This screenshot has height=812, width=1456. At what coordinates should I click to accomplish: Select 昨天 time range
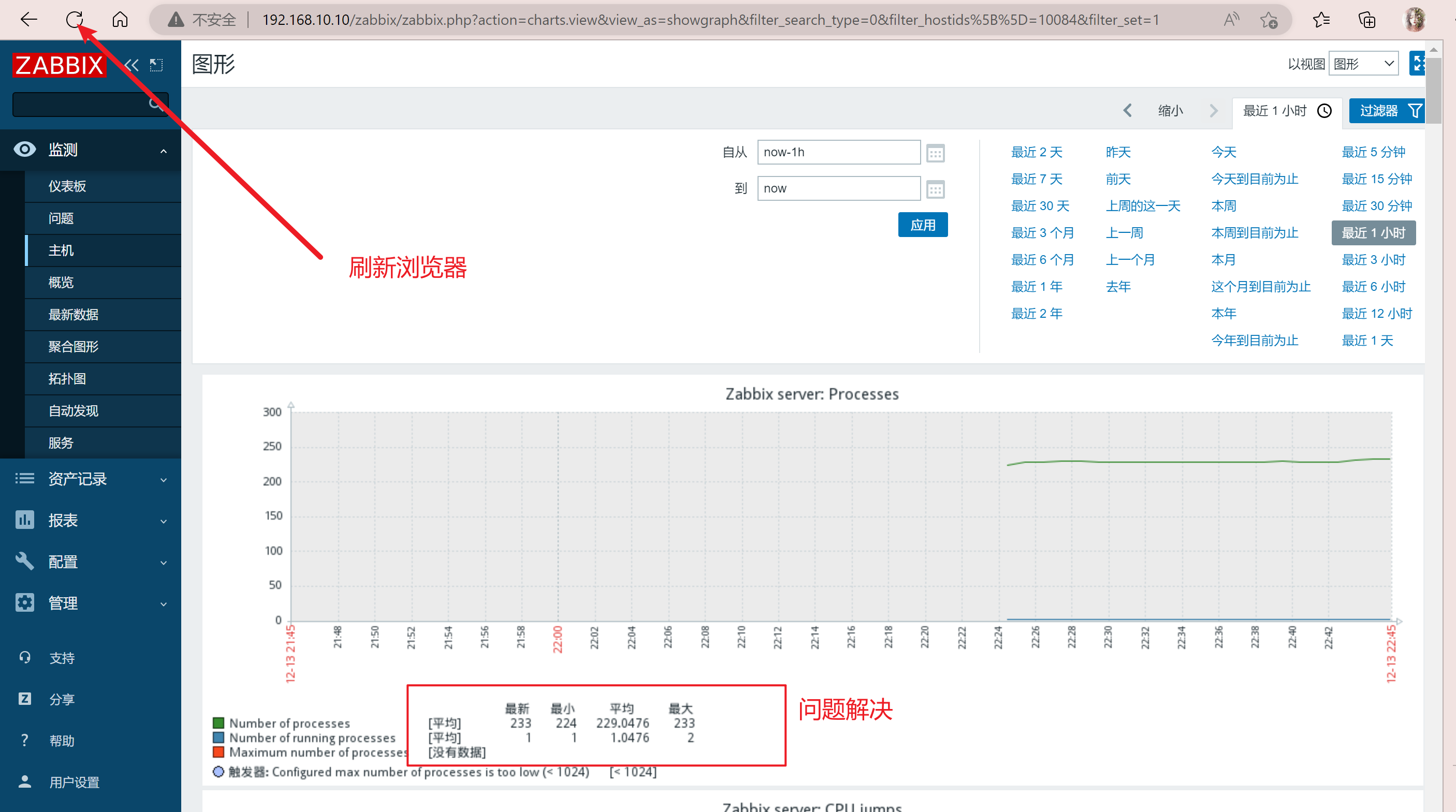click(1118, 152)
